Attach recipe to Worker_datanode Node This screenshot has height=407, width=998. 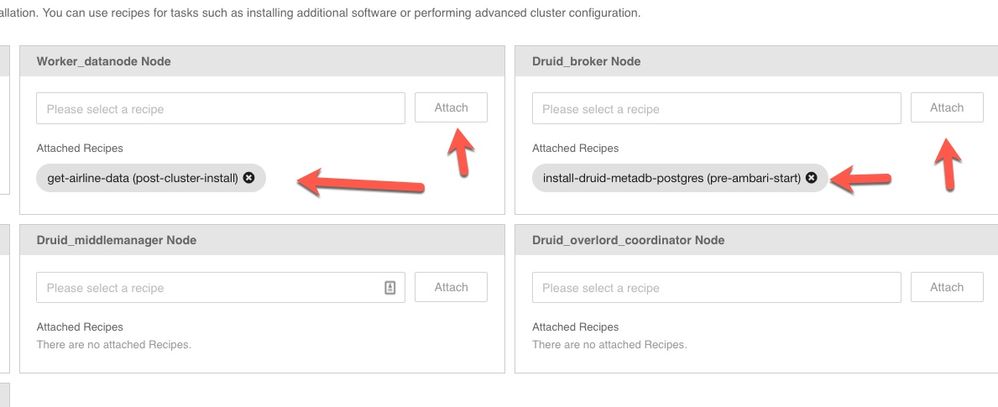[x=451, y=108]
